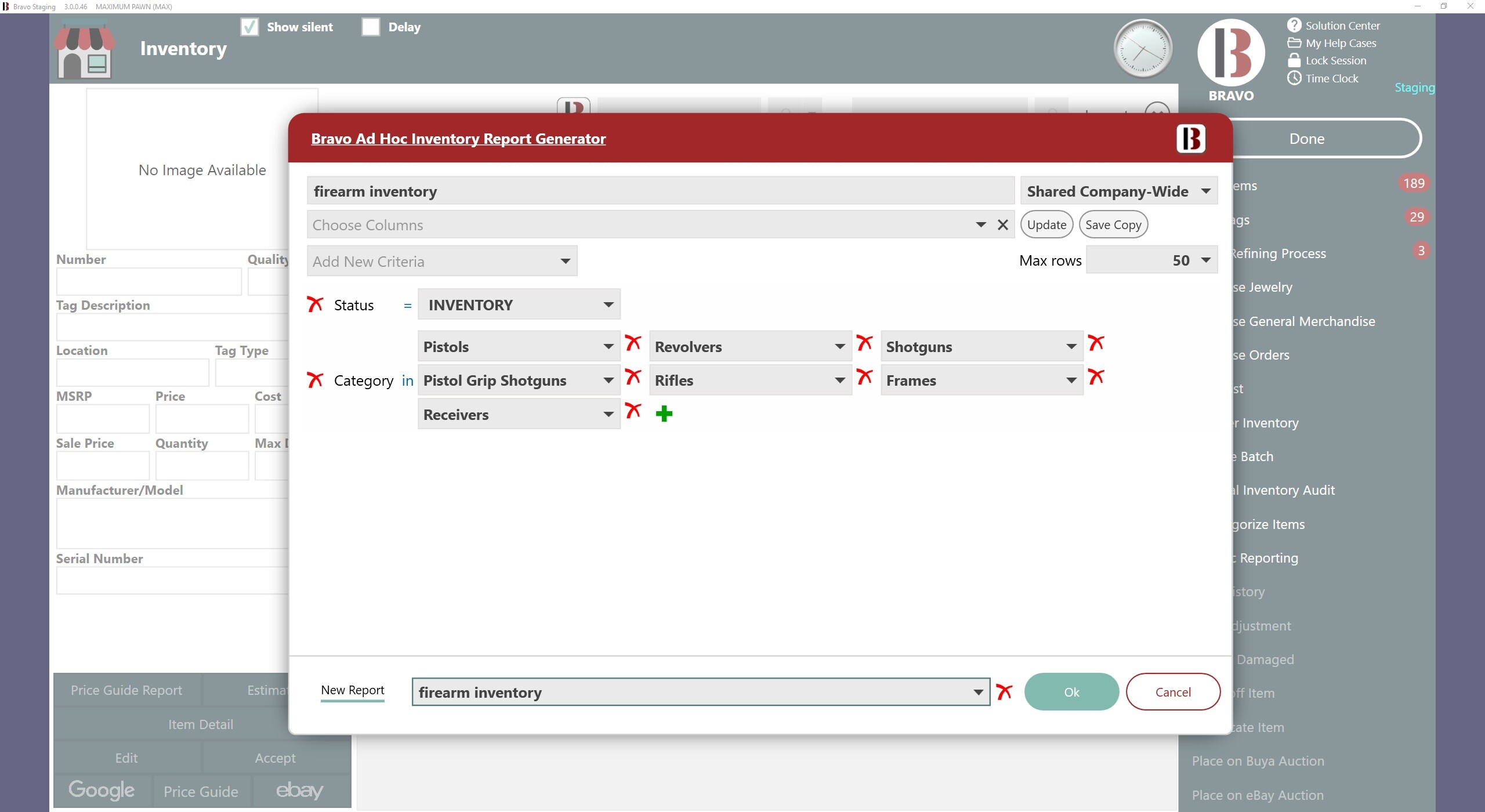Viewport: 1485px width, 812px height.
Task: Open Reporting in side menu
Action: [1266, 558]
